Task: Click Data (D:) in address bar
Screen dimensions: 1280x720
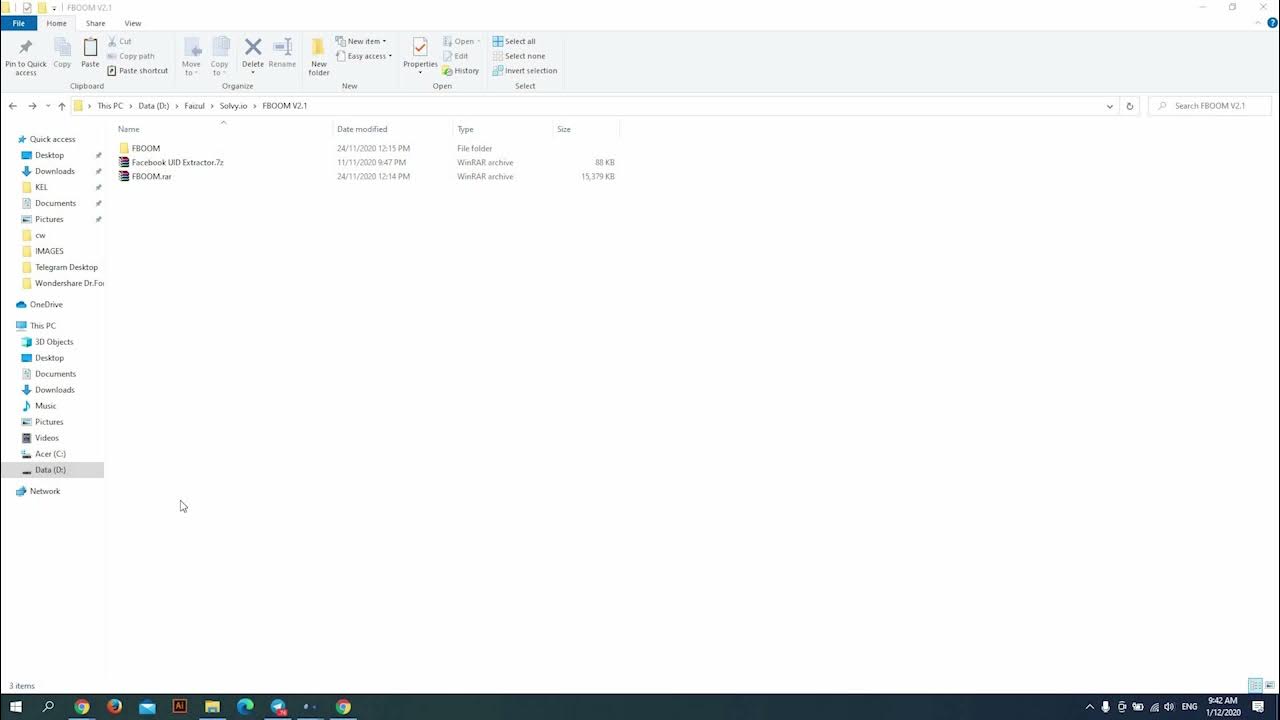Action: [154, 106]
